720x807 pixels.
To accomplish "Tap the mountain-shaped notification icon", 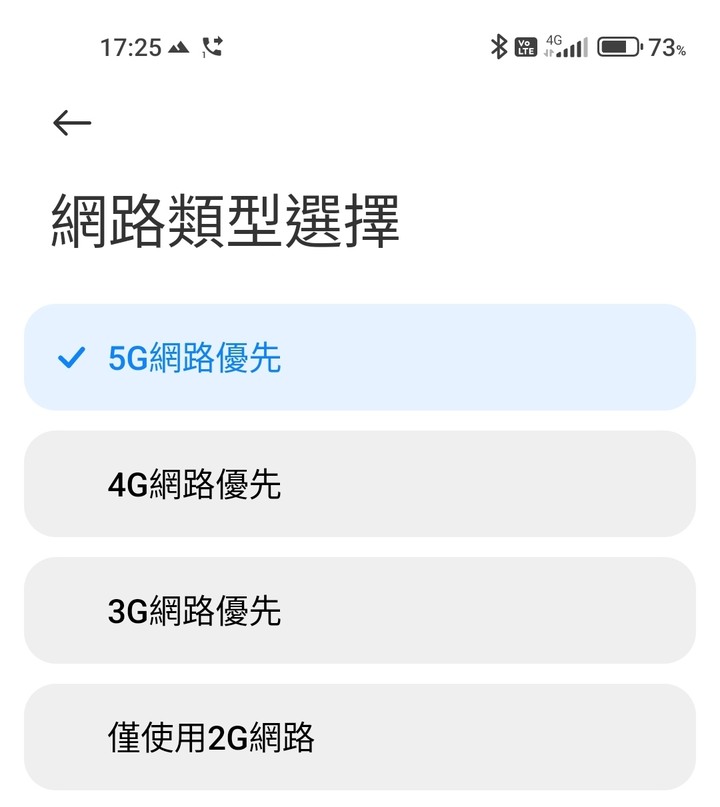I will [179, 48].
